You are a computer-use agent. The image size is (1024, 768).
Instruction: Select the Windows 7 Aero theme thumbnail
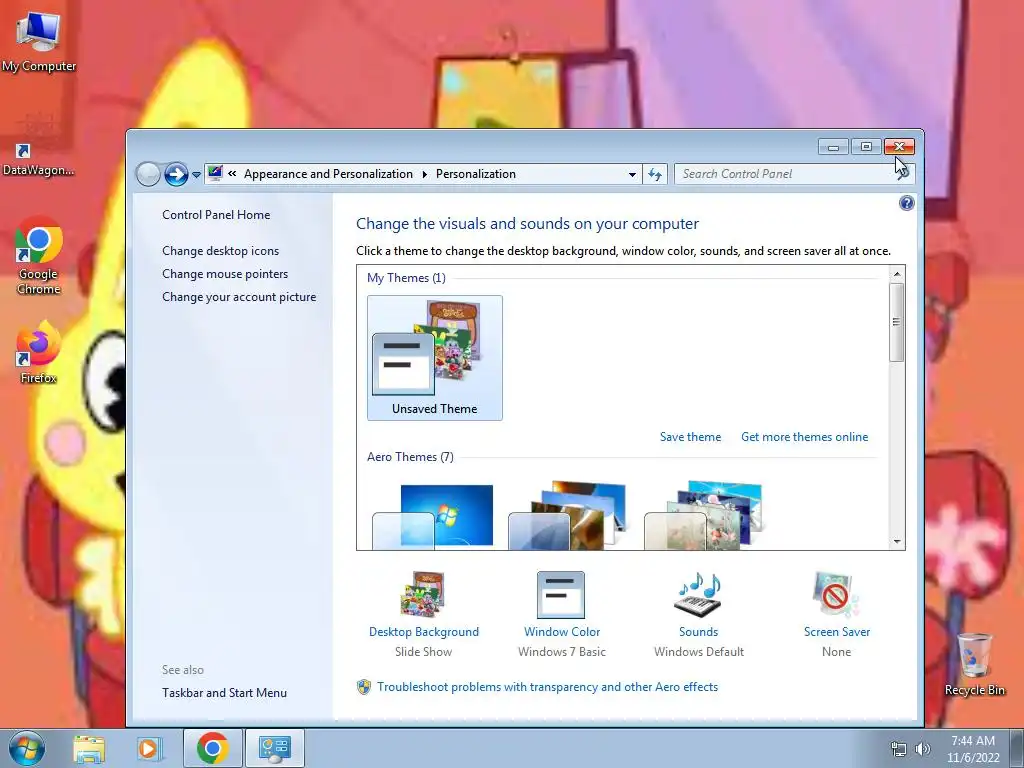click(433, 515)
